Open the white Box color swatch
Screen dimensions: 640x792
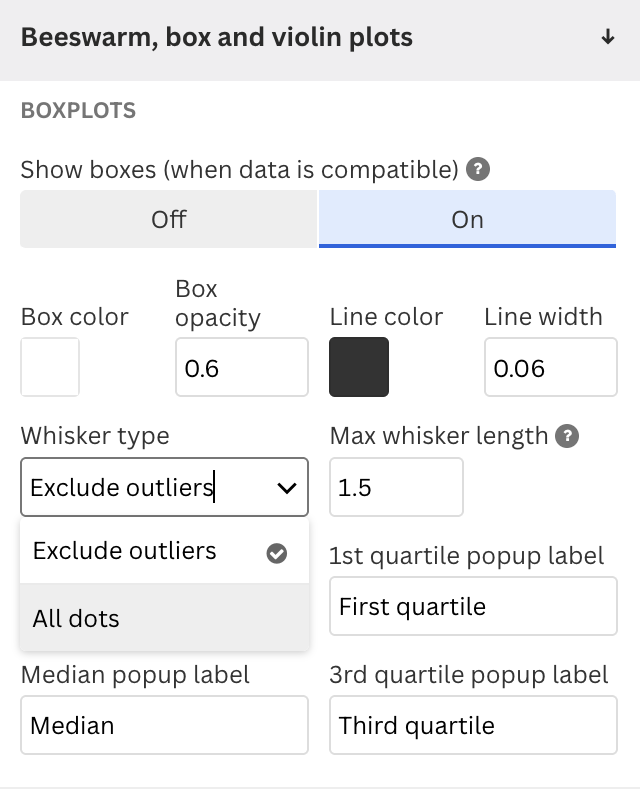pyautogui.click(x=50, y=367)
